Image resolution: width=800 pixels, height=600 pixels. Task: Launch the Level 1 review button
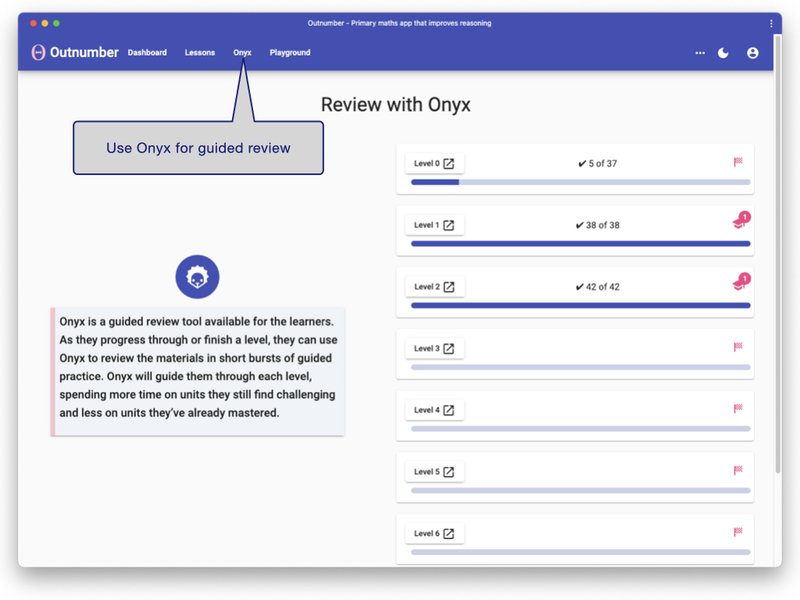434,225
